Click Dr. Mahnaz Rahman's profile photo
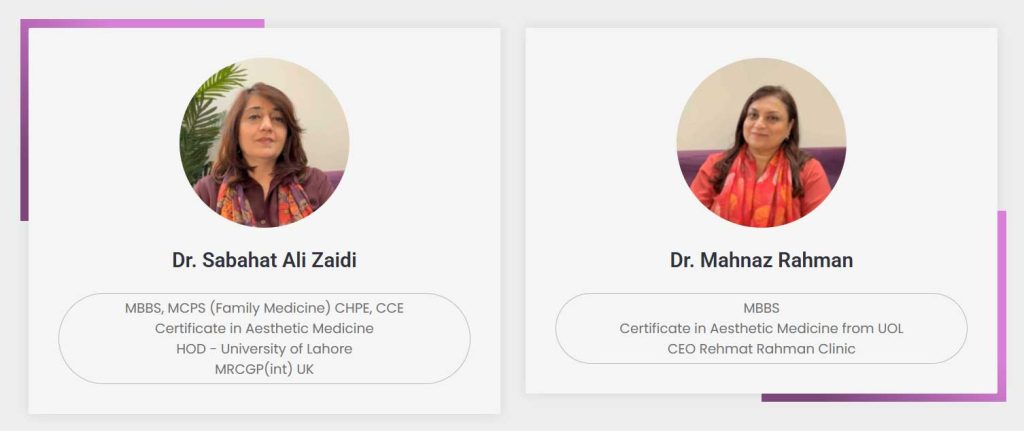 coord(761,142)
